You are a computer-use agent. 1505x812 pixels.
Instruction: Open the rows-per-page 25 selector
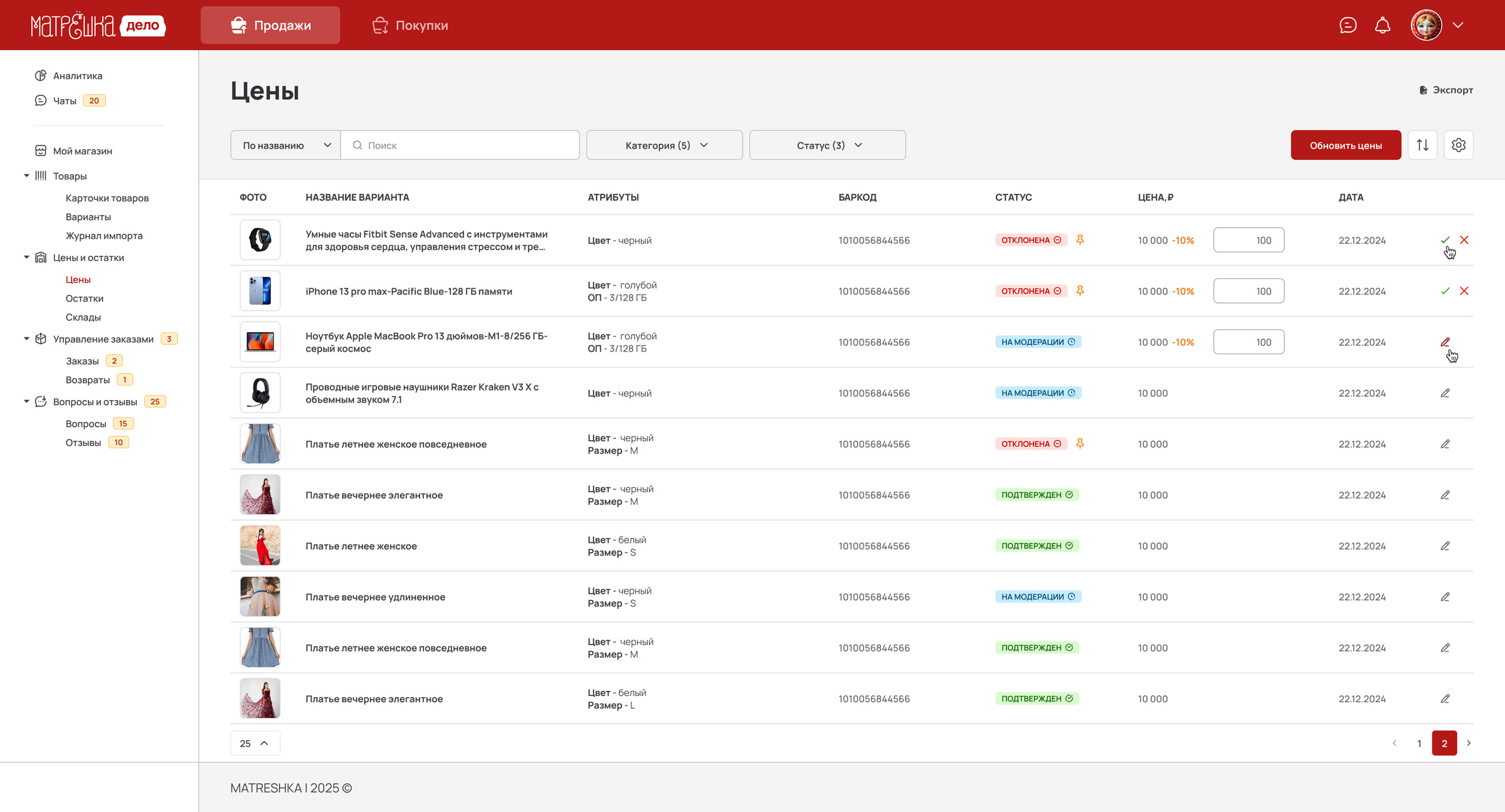coord(255,743)
